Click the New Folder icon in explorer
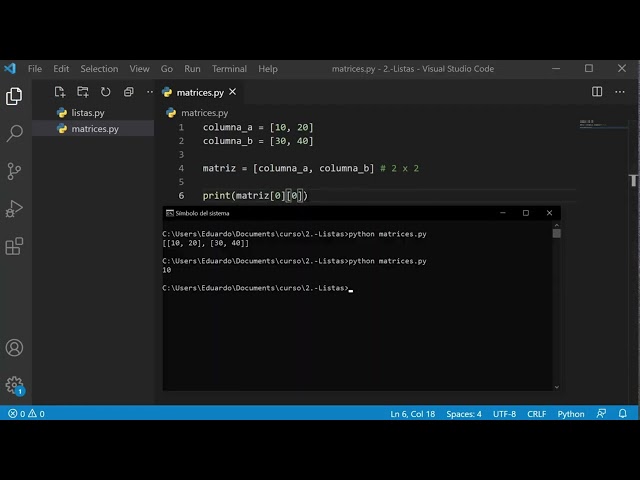 [83, 92]
